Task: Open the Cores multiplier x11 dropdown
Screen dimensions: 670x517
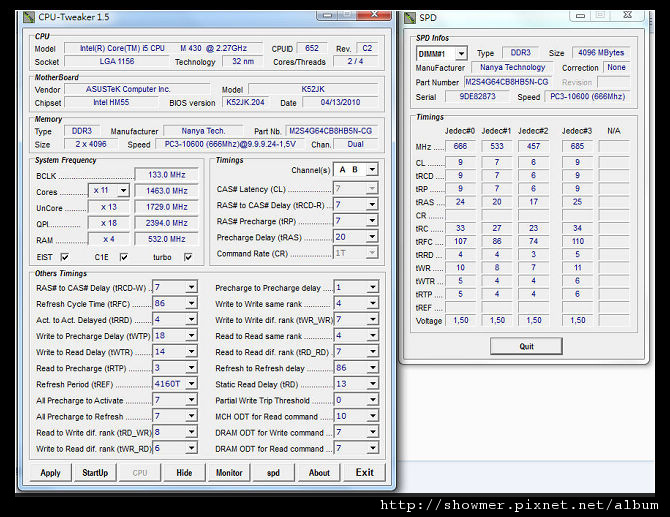Action: pos(122,190)
